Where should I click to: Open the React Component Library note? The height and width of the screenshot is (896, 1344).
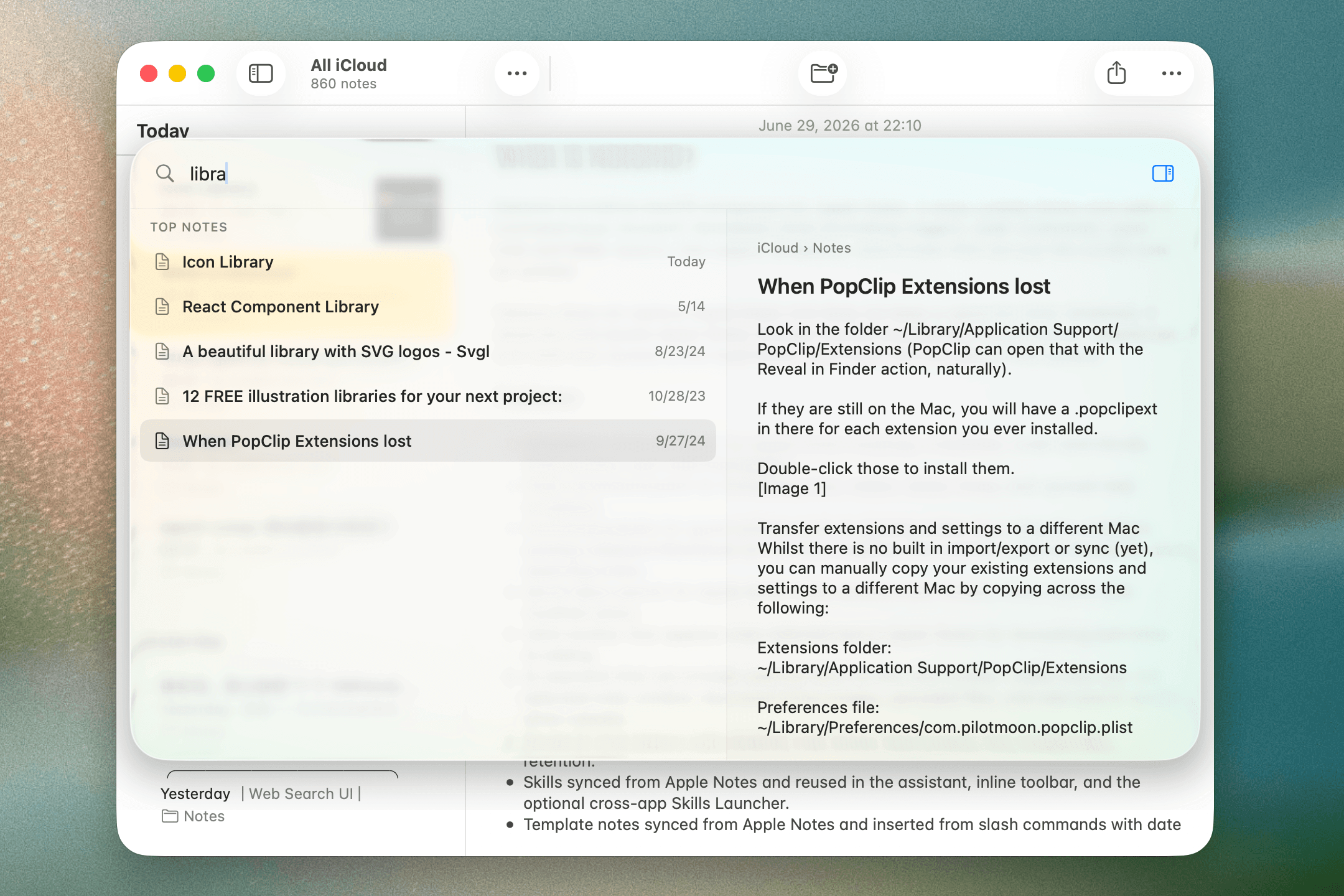428,307
